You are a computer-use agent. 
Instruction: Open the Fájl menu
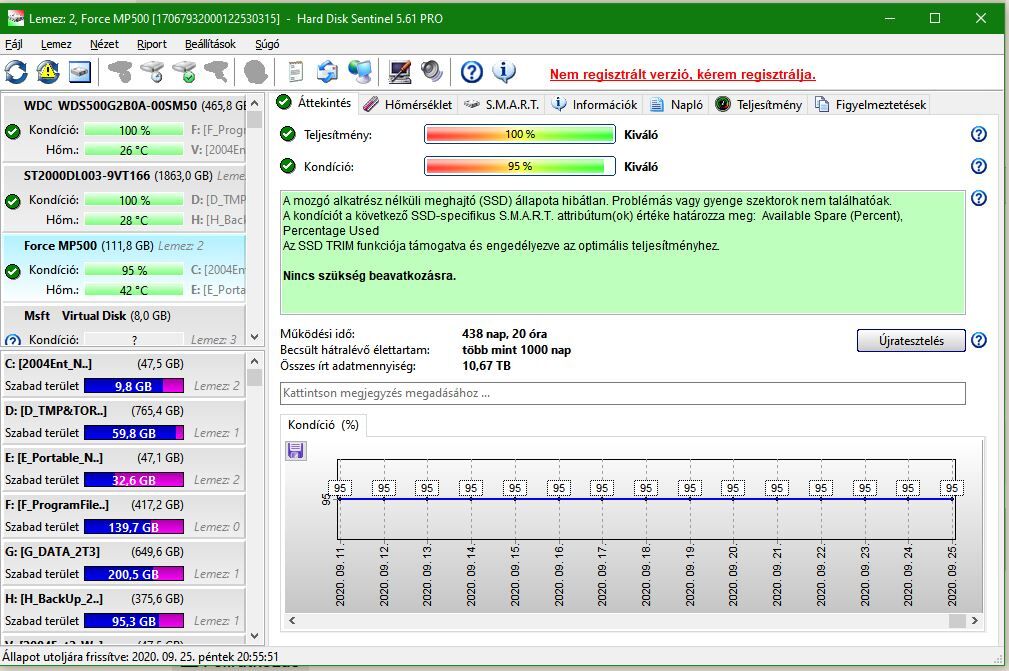pos(14,44)
